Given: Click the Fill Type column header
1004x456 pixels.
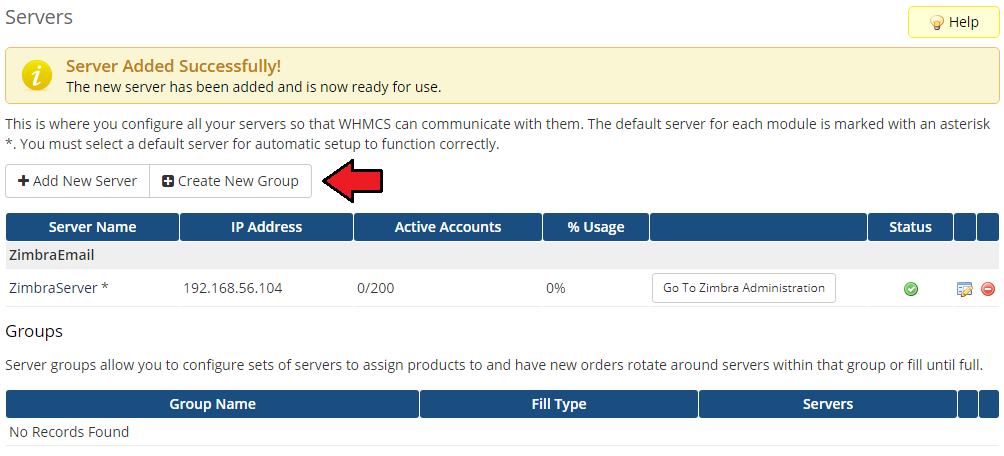Looking at the screenshot, I should tap(559, 404).
